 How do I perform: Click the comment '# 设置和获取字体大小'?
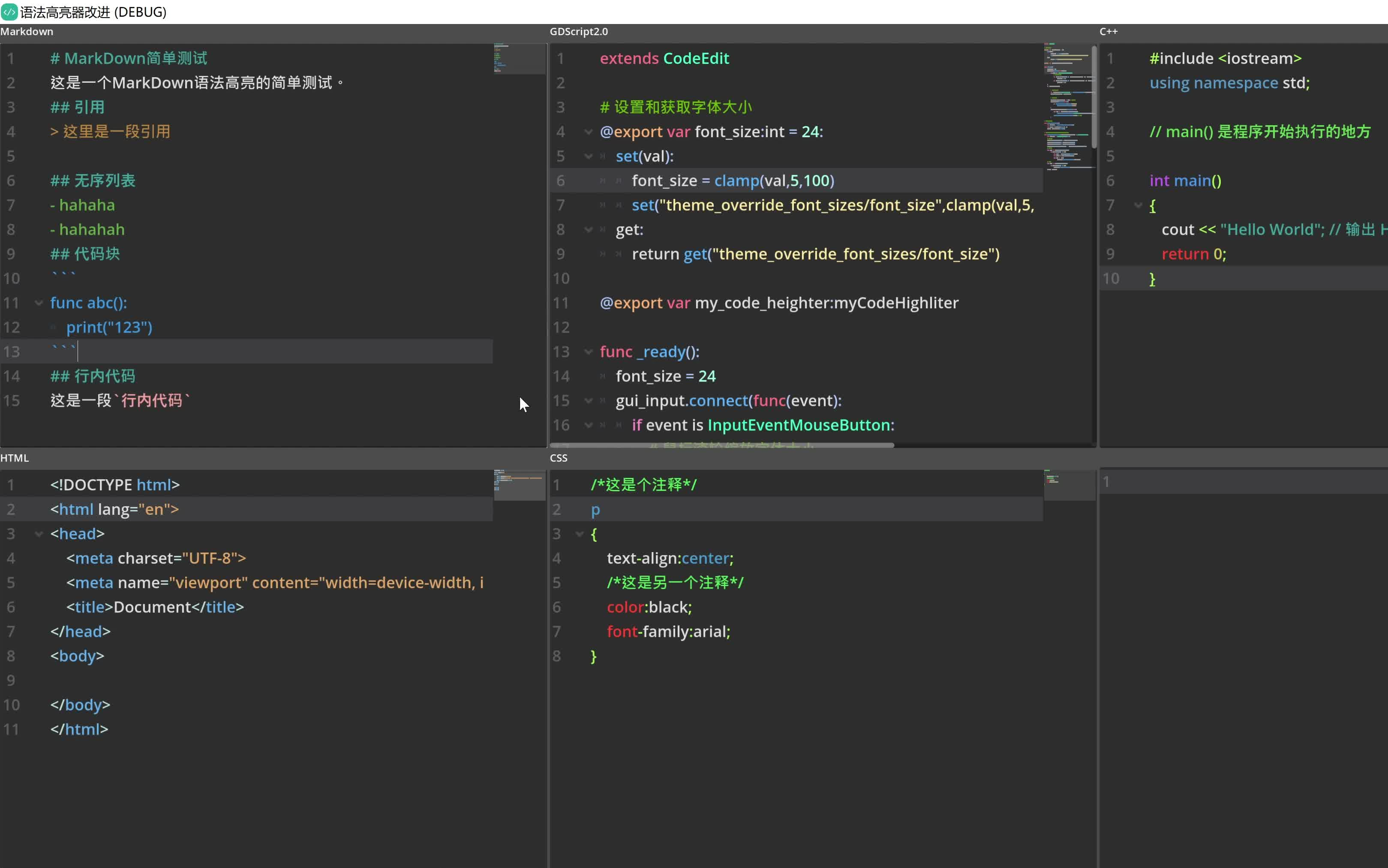(676, 107)
